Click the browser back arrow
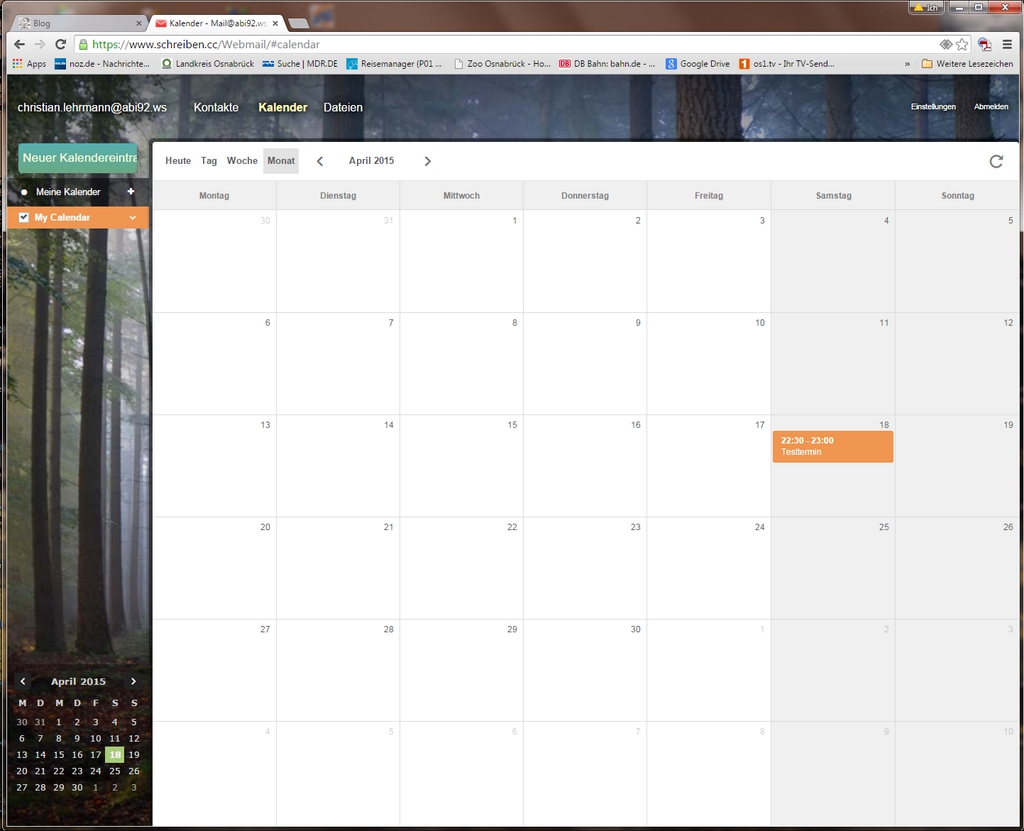Screen dimensions: 1024x831 pyautogui.click(x=19, y=44)
